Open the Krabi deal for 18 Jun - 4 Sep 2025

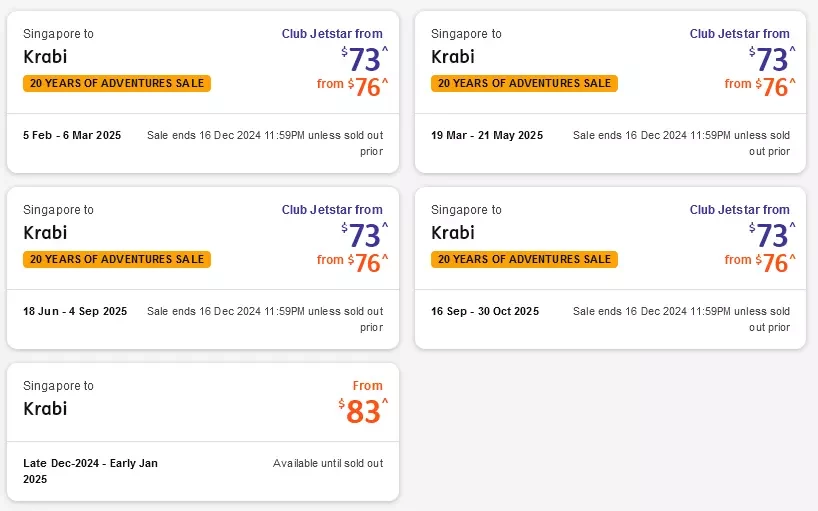pyautogui.click(x=203, y=268)
